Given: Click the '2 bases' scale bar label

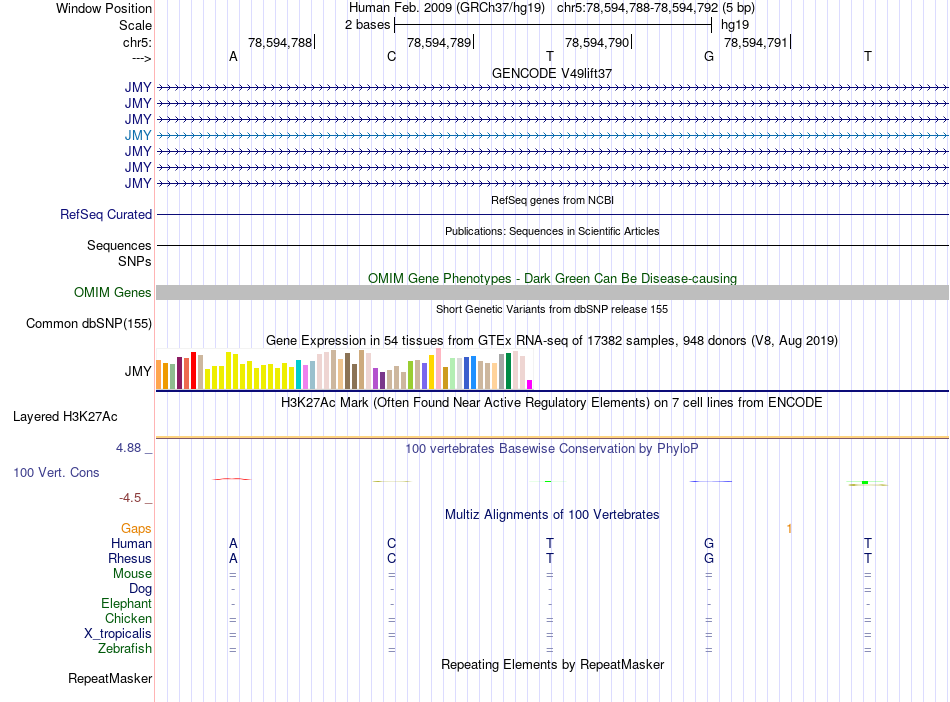Looking at the screenshot, I should 367,25.
